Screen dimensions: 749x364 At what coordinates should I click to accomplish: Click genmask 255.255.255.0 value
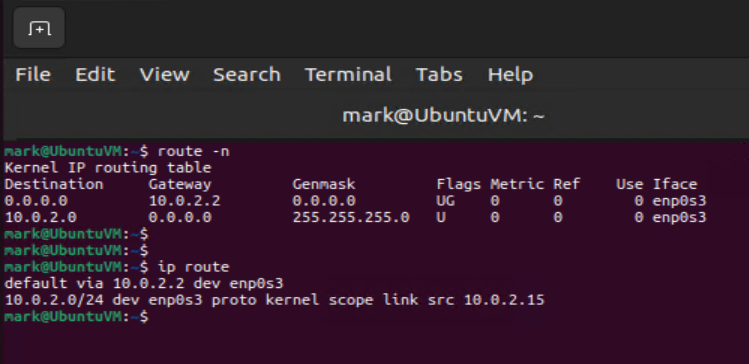click(x=351, y=217)
